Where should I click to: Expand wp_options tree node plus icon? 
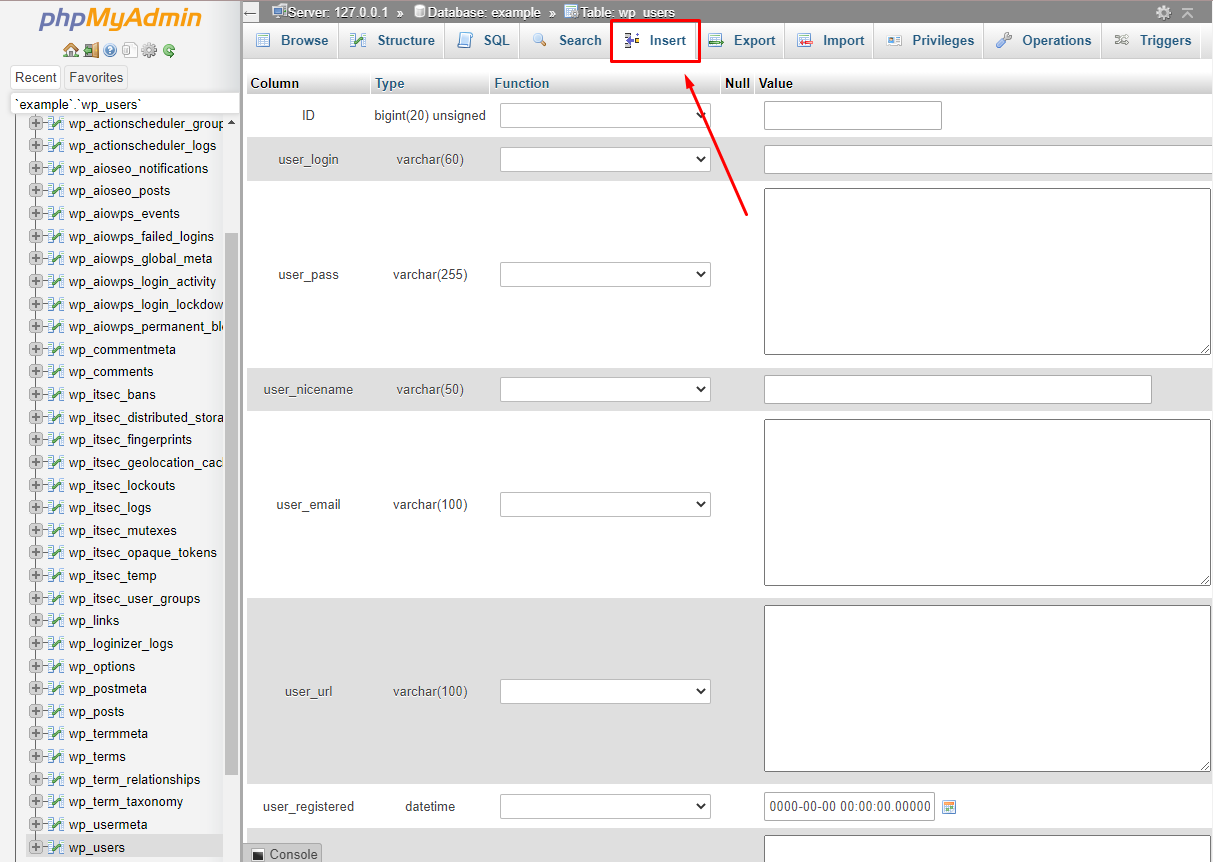coord(37,666)
